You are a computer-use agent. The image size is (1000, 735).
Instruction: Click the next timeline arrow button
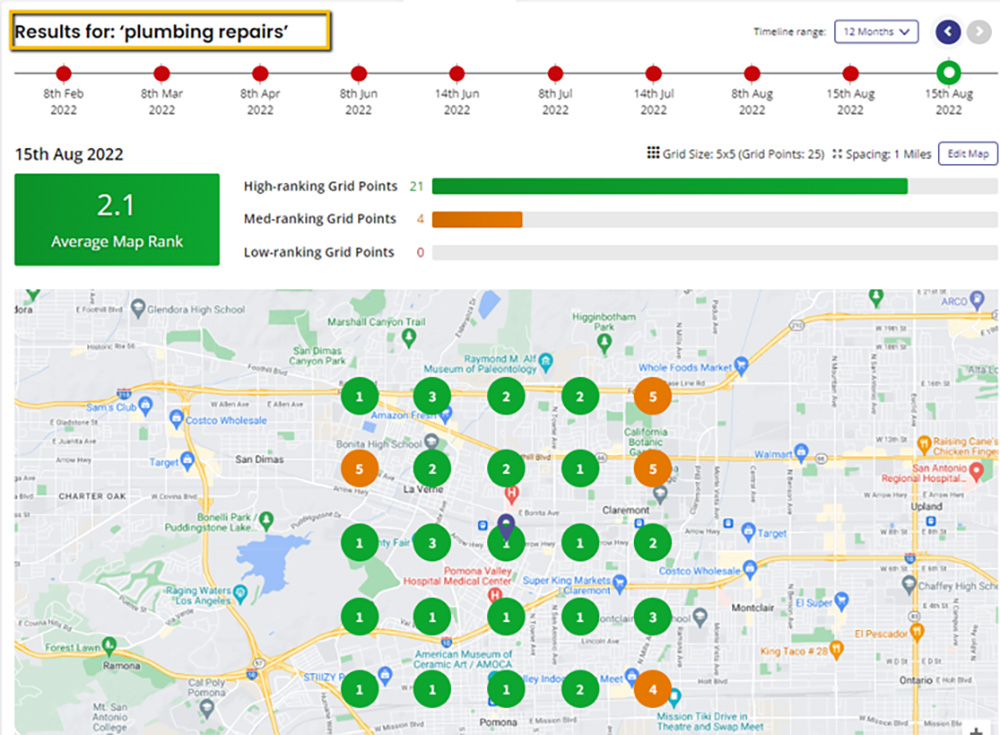978,32
